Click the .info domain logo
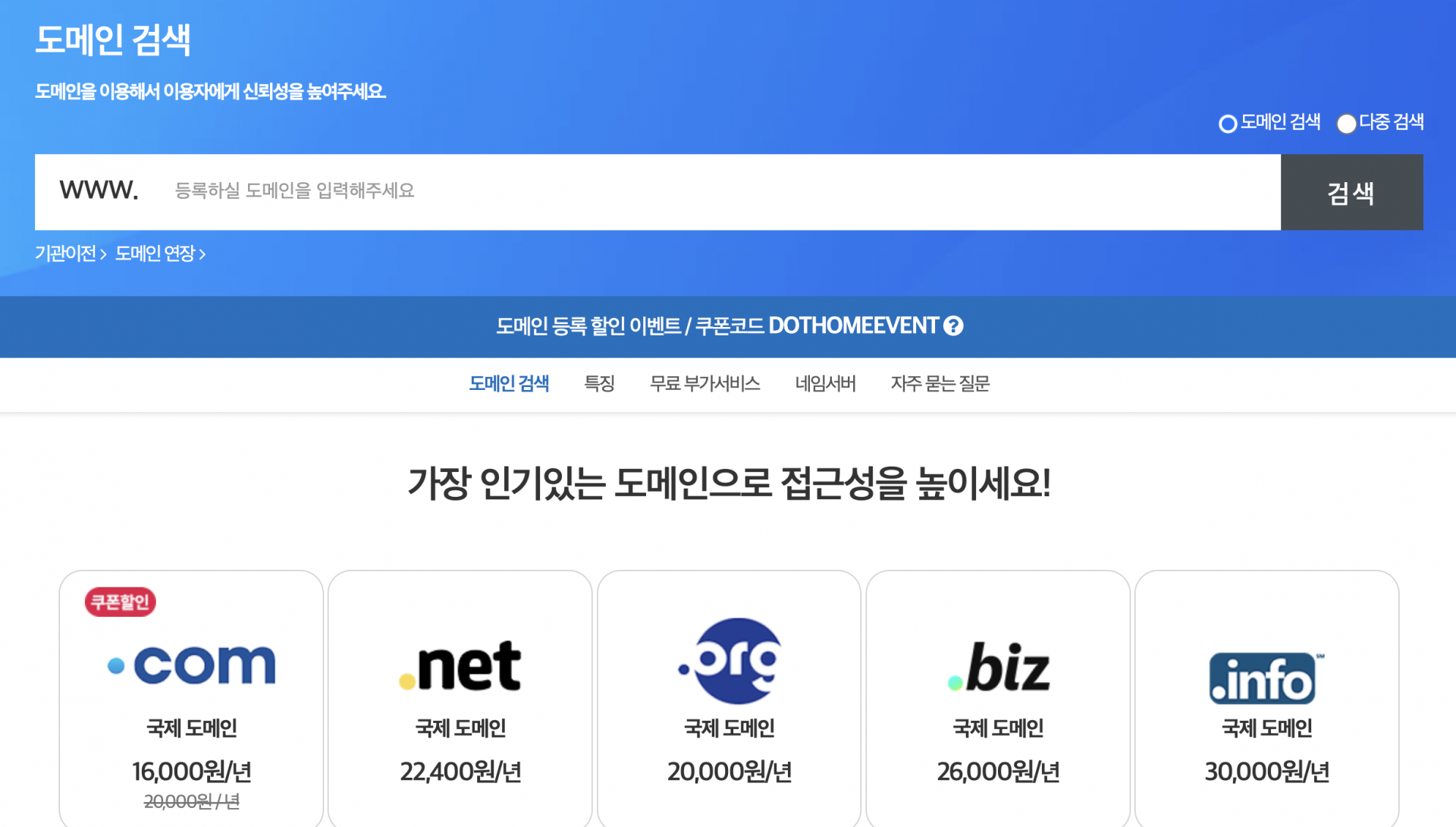The image size is (1456, 827). coord(1266,678)
